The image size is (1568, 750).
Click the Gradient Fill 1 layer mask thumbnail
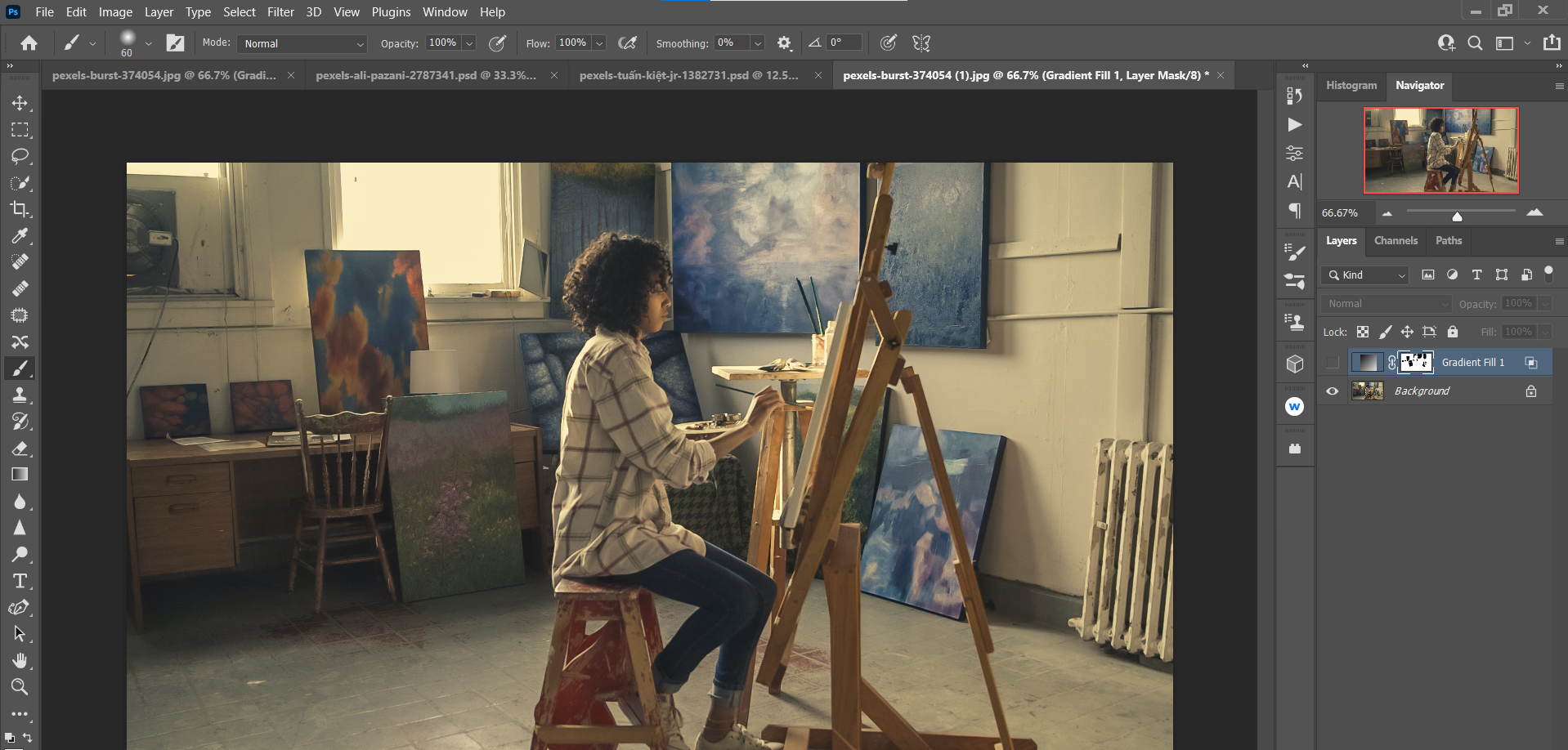point(1416,362)
